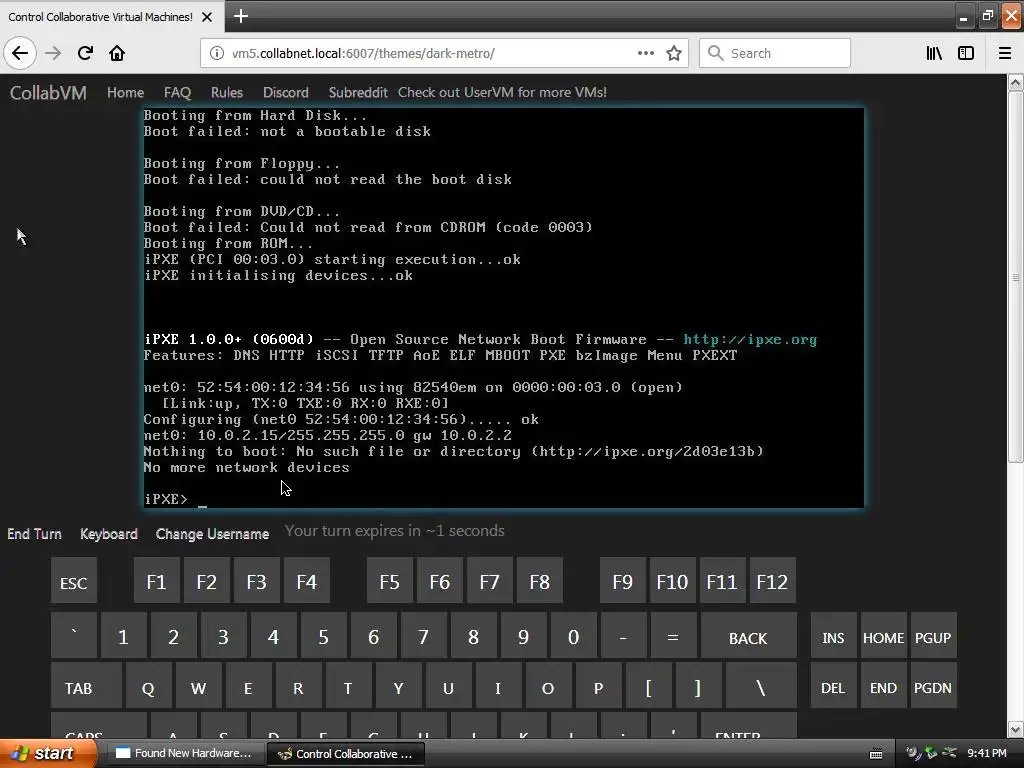Click the BACK backspace virtual key

coord(748,635)
